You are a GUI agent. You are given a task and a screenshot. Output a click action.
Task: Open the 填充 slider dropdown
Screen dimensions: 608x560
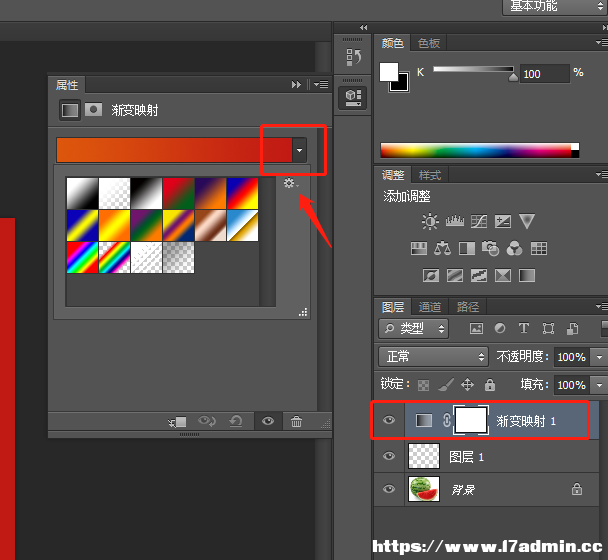click(599, 385)
